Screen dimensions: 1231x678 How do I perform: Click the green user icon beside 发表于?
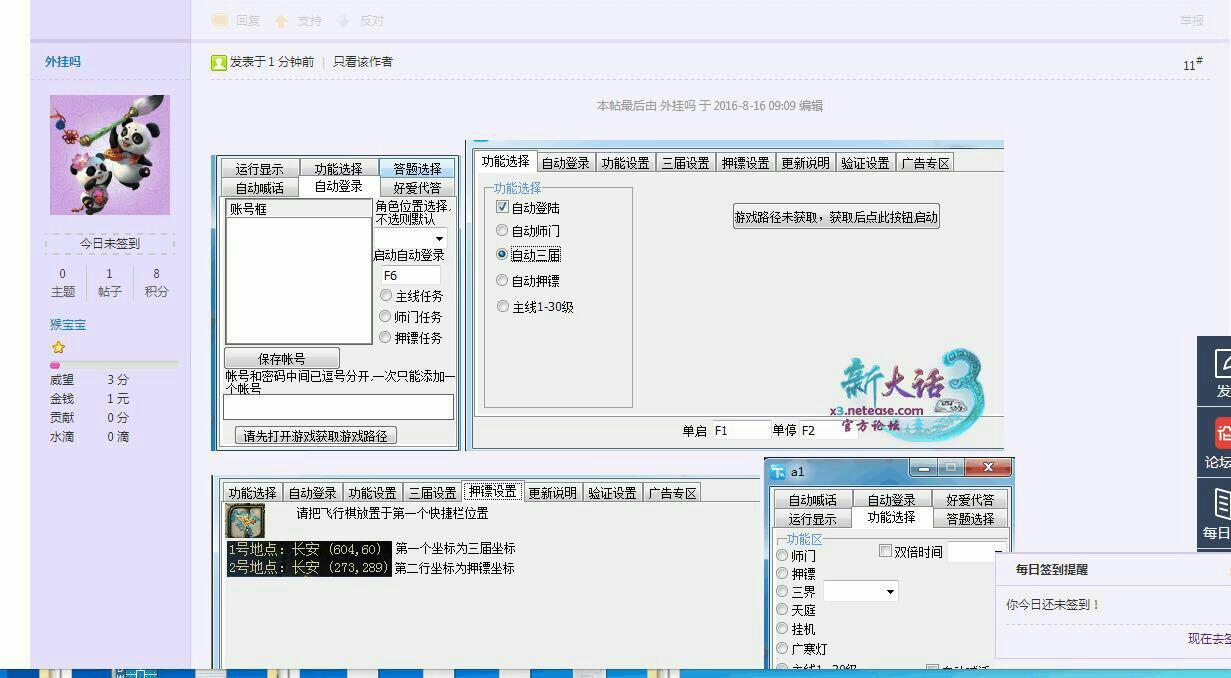click(219, 62)
